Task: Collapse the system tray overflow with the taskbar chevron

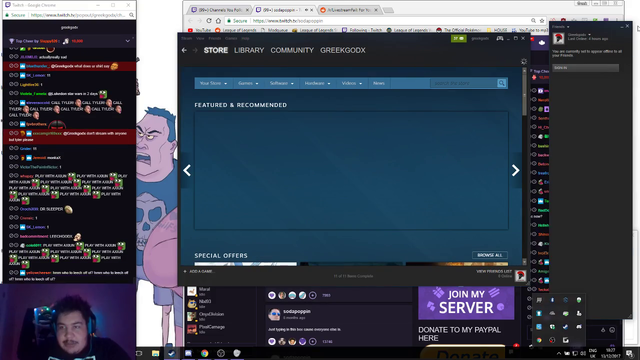Action: click(x=558, y=353)
